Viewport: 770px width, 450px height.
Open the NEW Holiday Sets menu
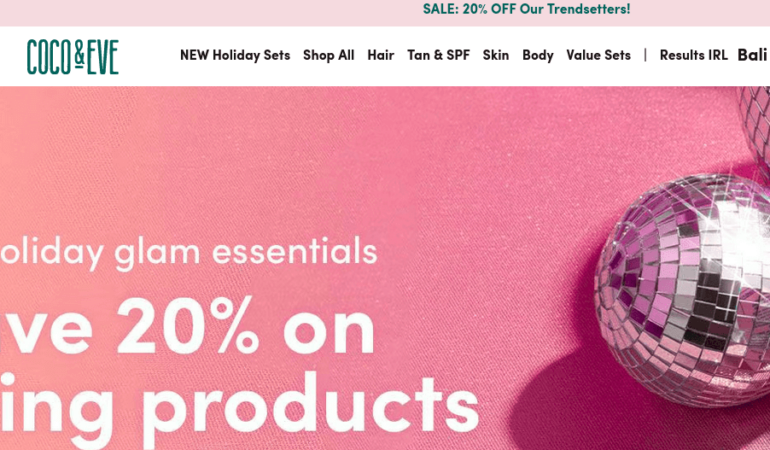235,55
